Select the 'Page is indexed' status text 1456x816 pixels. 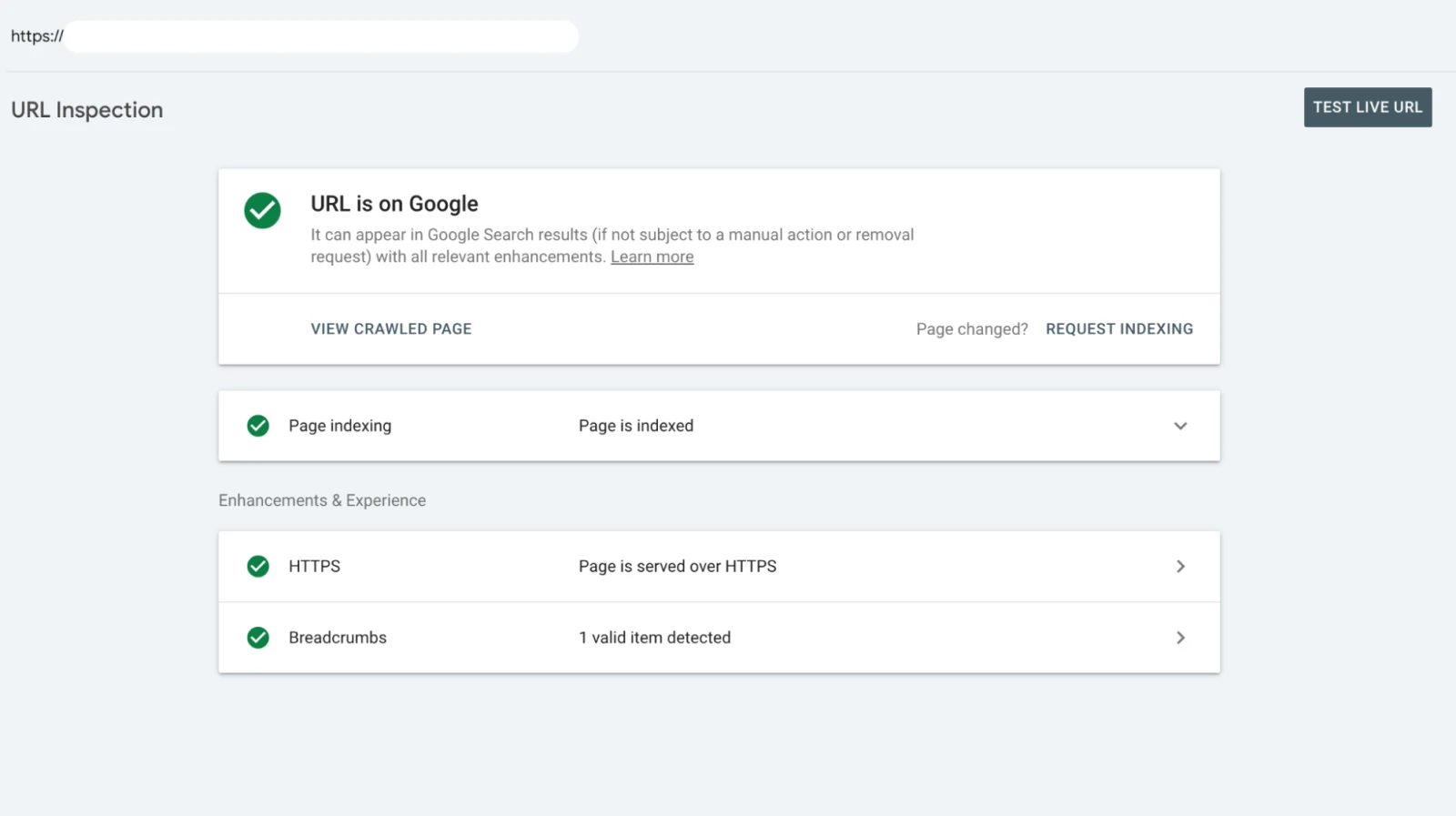[x=636, y=426]
